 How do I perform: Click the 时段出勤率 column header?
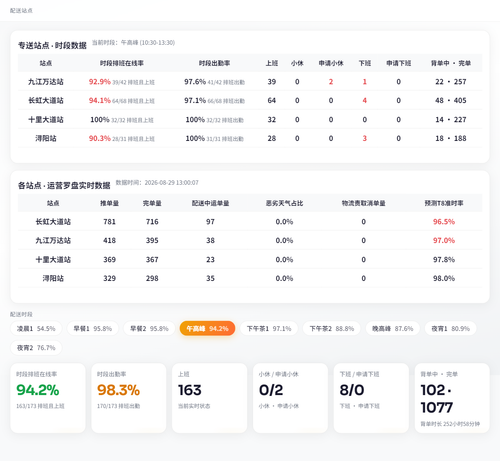[x=214, y=63]
